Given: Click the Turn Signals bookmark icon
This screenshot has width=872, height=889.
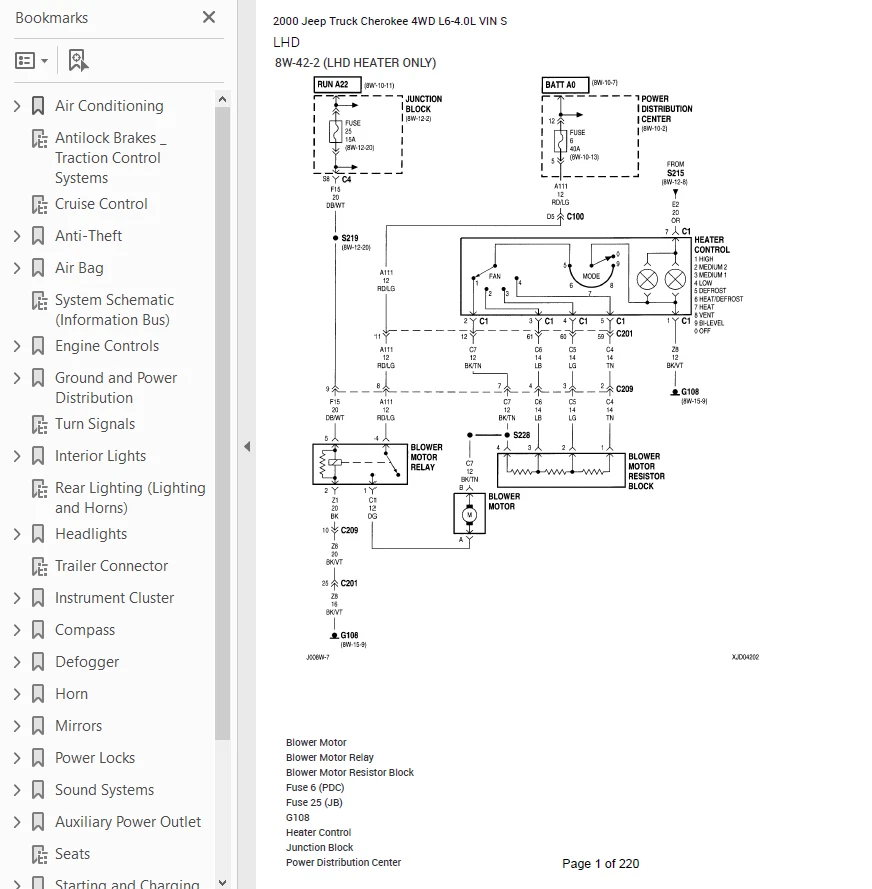Looking at the screenshot, I should click(x=39, y=424).
